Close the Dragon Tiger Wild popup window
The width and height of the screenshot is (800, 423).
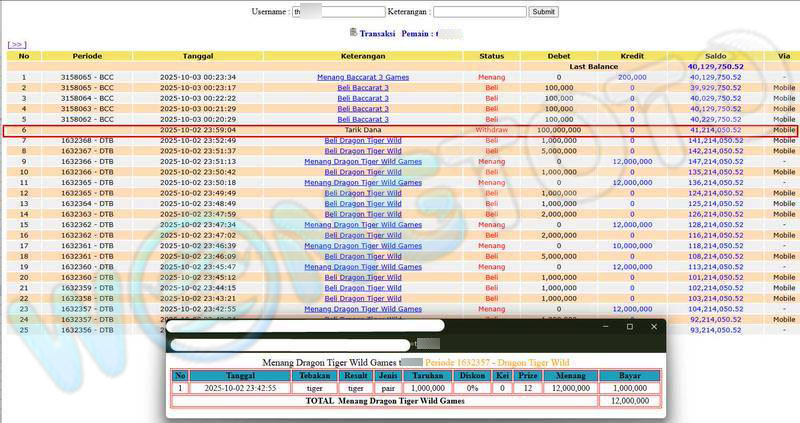[x=654, y=327]
